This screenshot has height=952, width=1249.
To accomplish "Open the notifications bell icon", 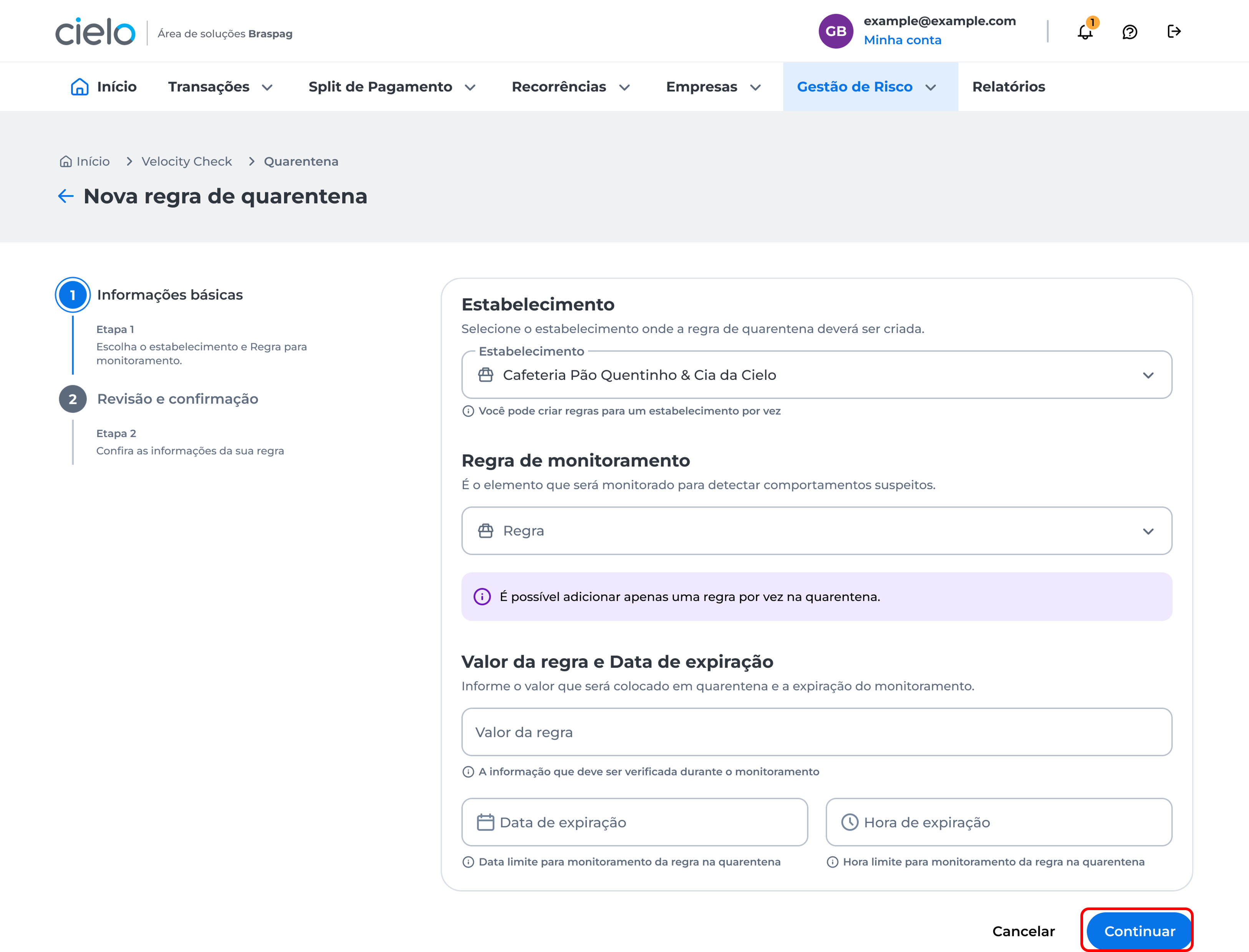I will click(x=1085, y=32).
